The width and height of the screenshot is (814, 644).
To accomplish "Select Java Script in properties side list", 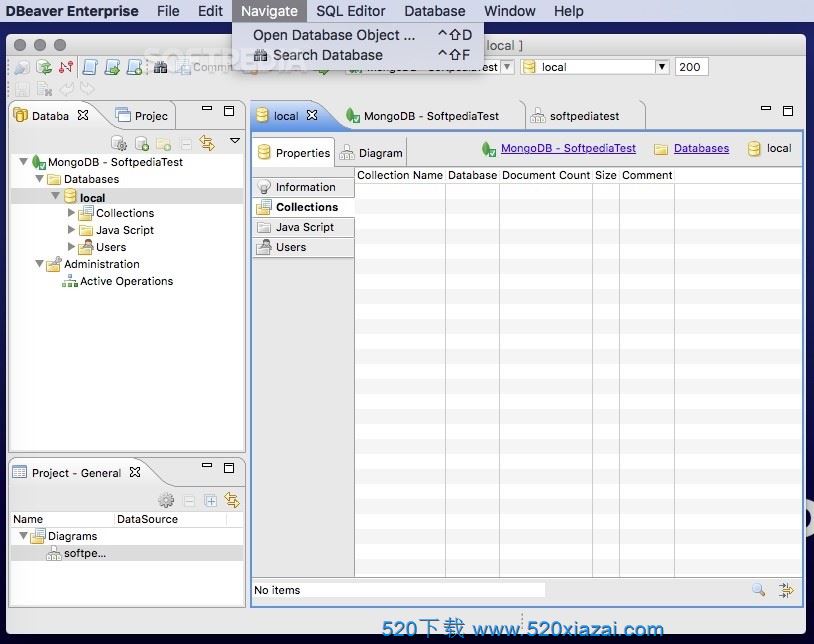I will tap(304, 227).
